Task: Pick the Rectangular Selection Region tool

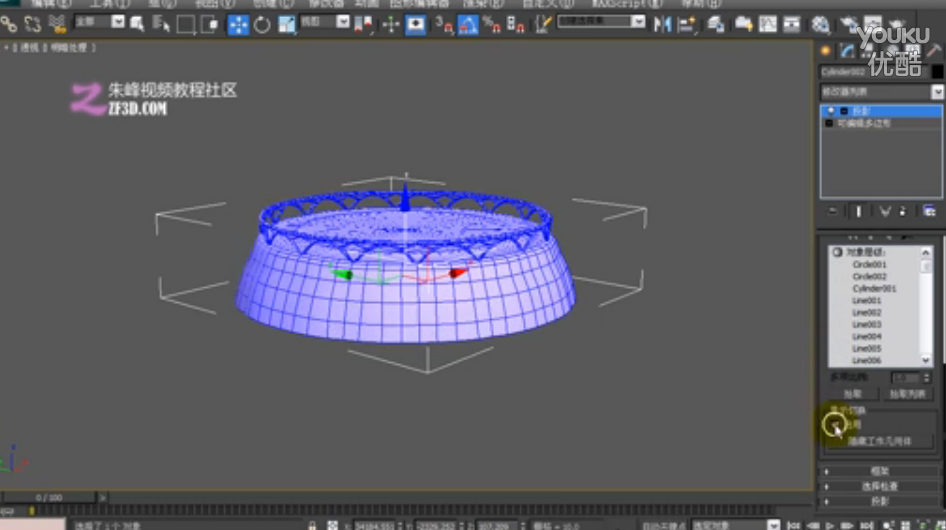Action: tap(186, 25)
